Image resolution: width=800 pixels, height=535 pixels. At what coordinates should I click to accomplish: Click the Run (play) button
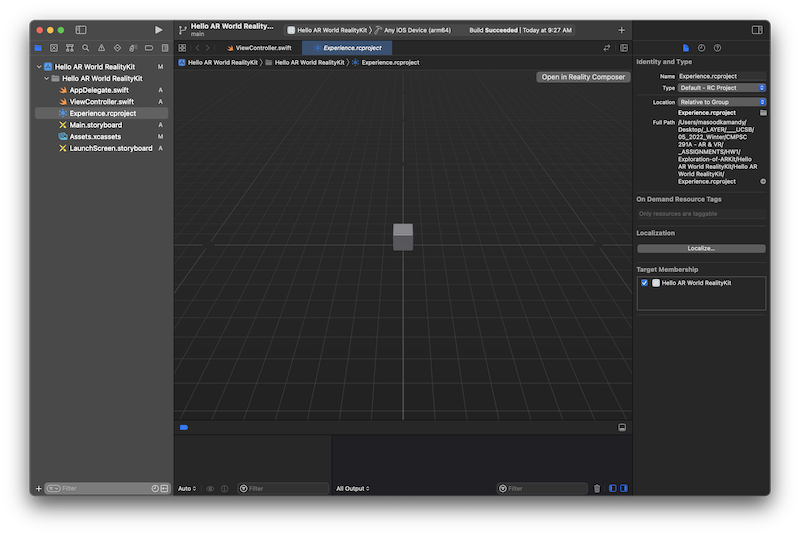158,30
